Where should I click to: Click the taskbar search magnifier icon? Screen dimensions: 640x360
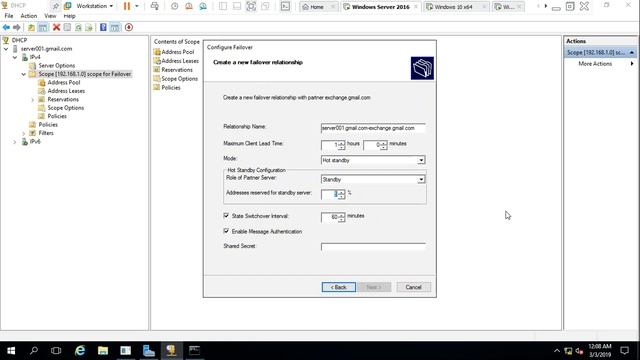point(34,351)
